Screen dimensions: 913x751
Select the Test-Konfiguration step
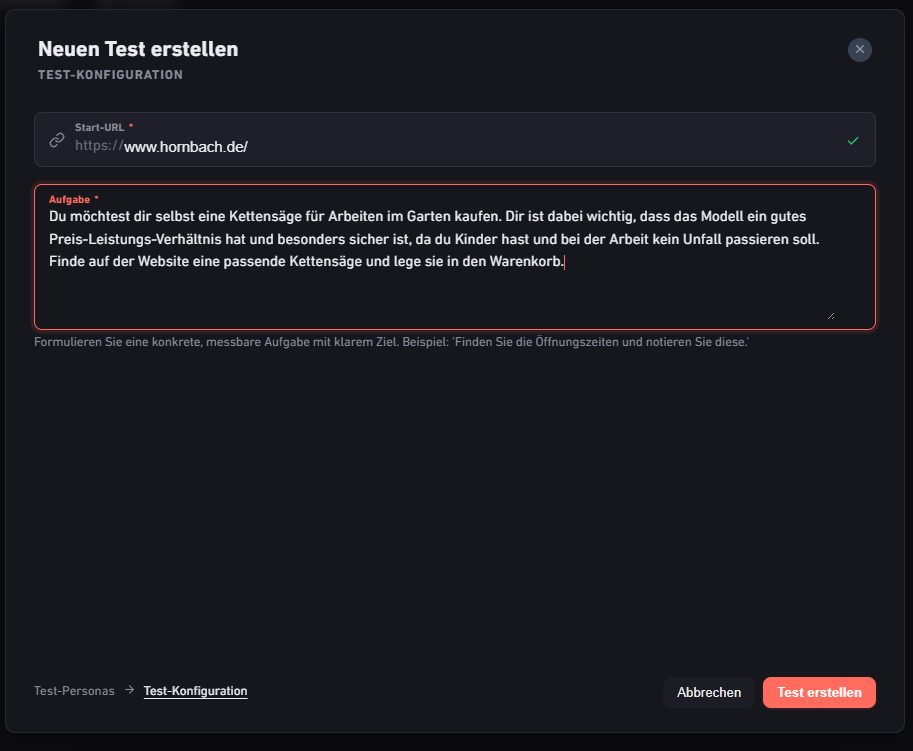(196, 691)
